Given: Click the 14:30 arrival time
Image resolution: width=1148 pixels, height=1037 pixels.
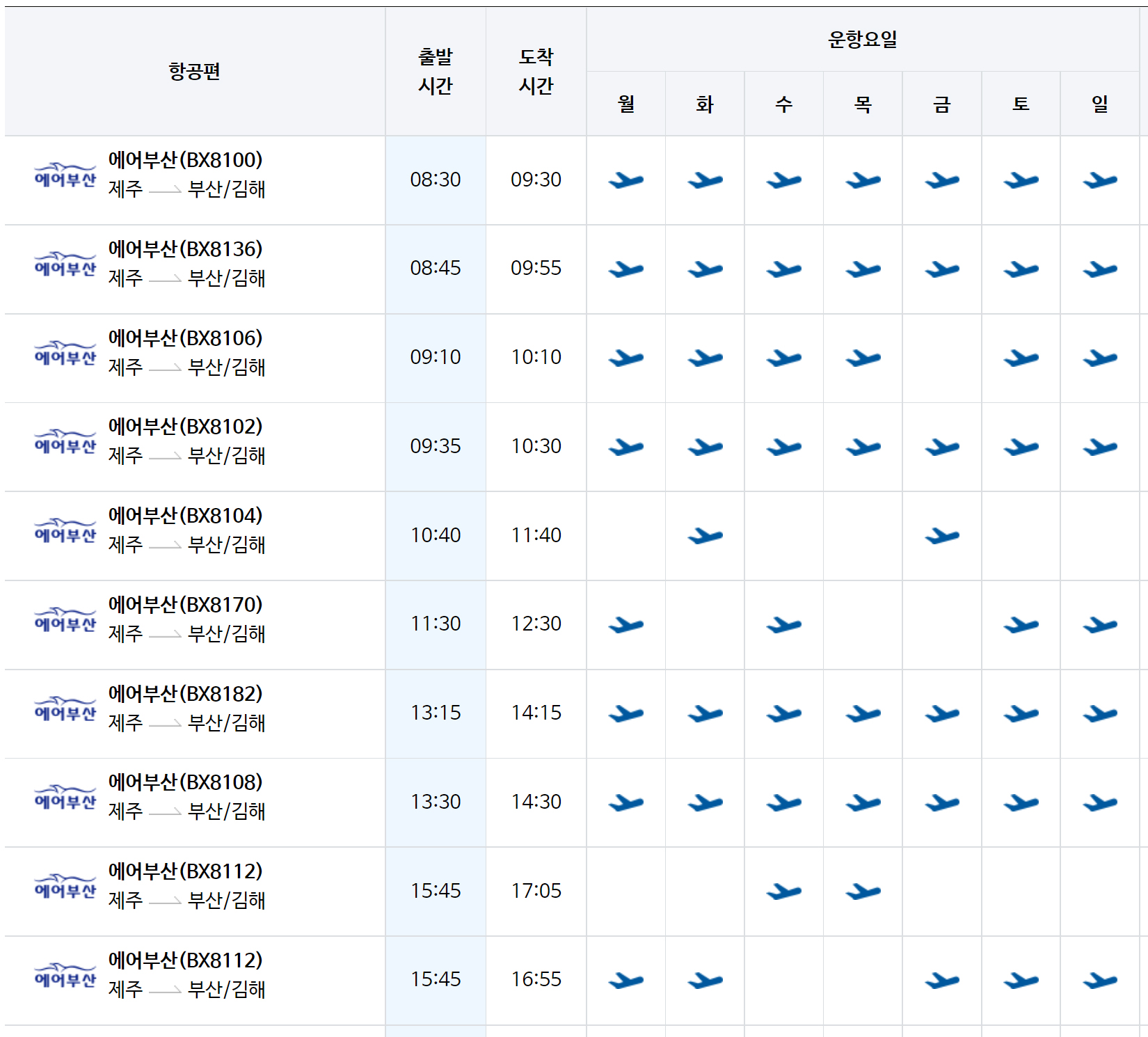Looking at the screenshot, I should click(x=536, y=802).
